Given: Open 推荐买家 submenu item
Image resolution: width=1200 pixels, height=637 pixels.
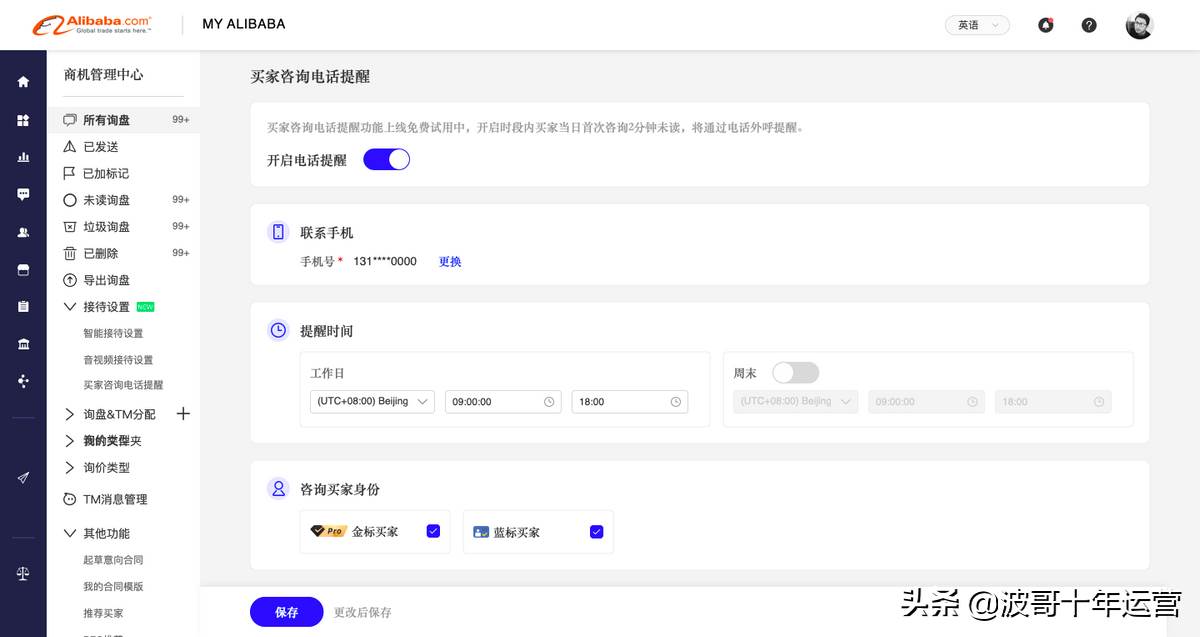Looking at the screenshot, I should tap(103, 613).
